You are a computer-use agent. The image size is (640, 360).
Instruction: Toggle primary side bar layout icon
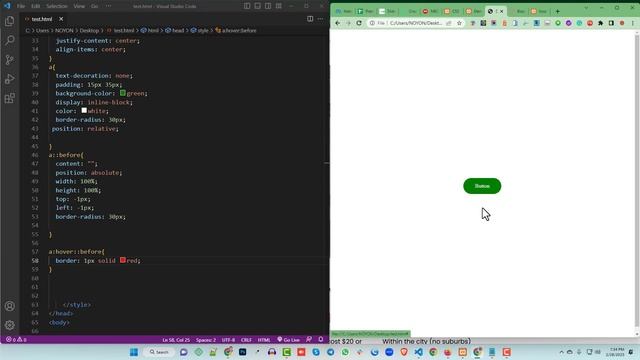click(x=247, y=6)
